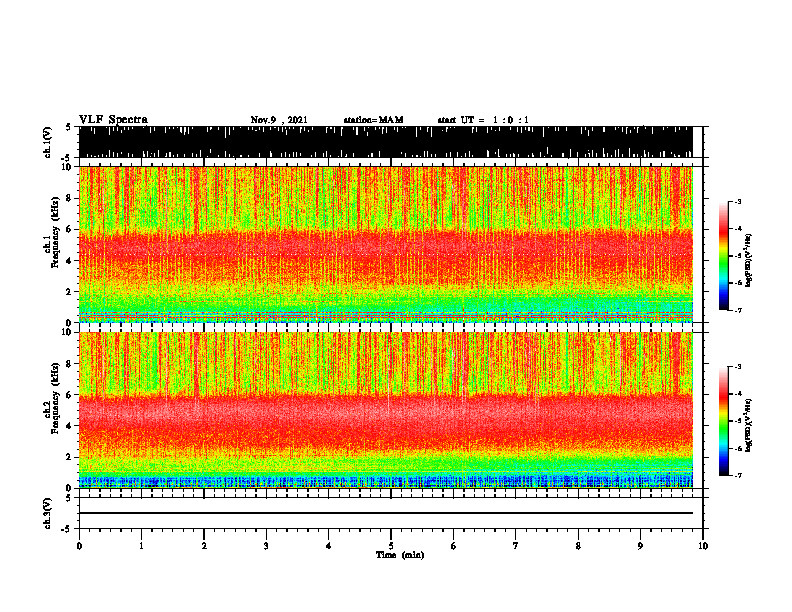
Task: Click time axis tick label "8"
Action: [578, 546]
